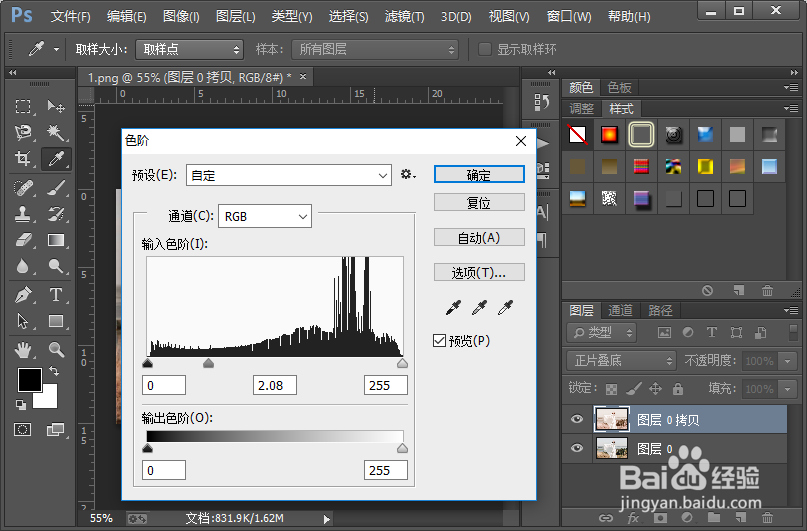Image resolution: width=807 pixels, height=531 pixels.
Task: Toggle lock position
Action: [655, 388]
